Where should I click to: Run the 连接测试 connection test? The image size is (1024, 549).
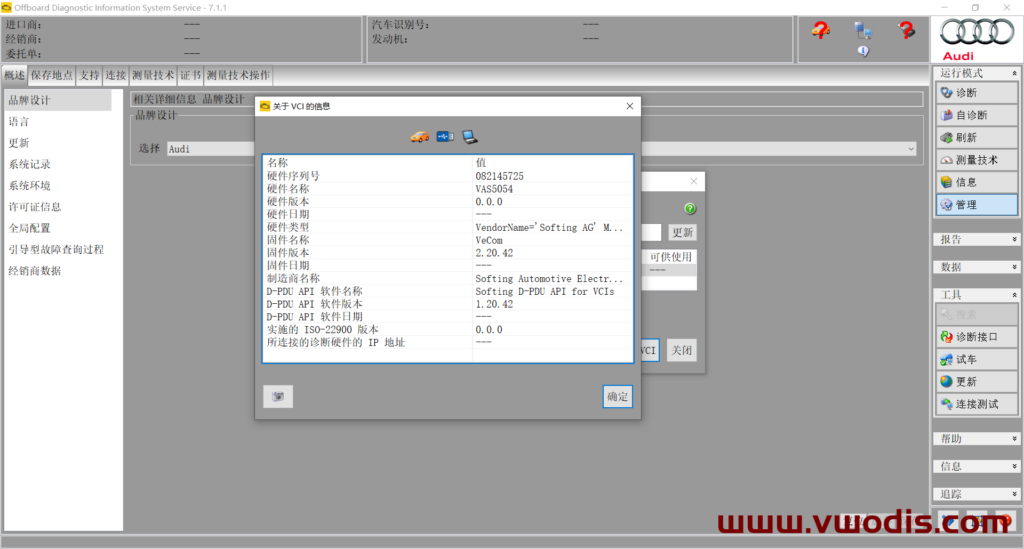(x=976, y=404)
